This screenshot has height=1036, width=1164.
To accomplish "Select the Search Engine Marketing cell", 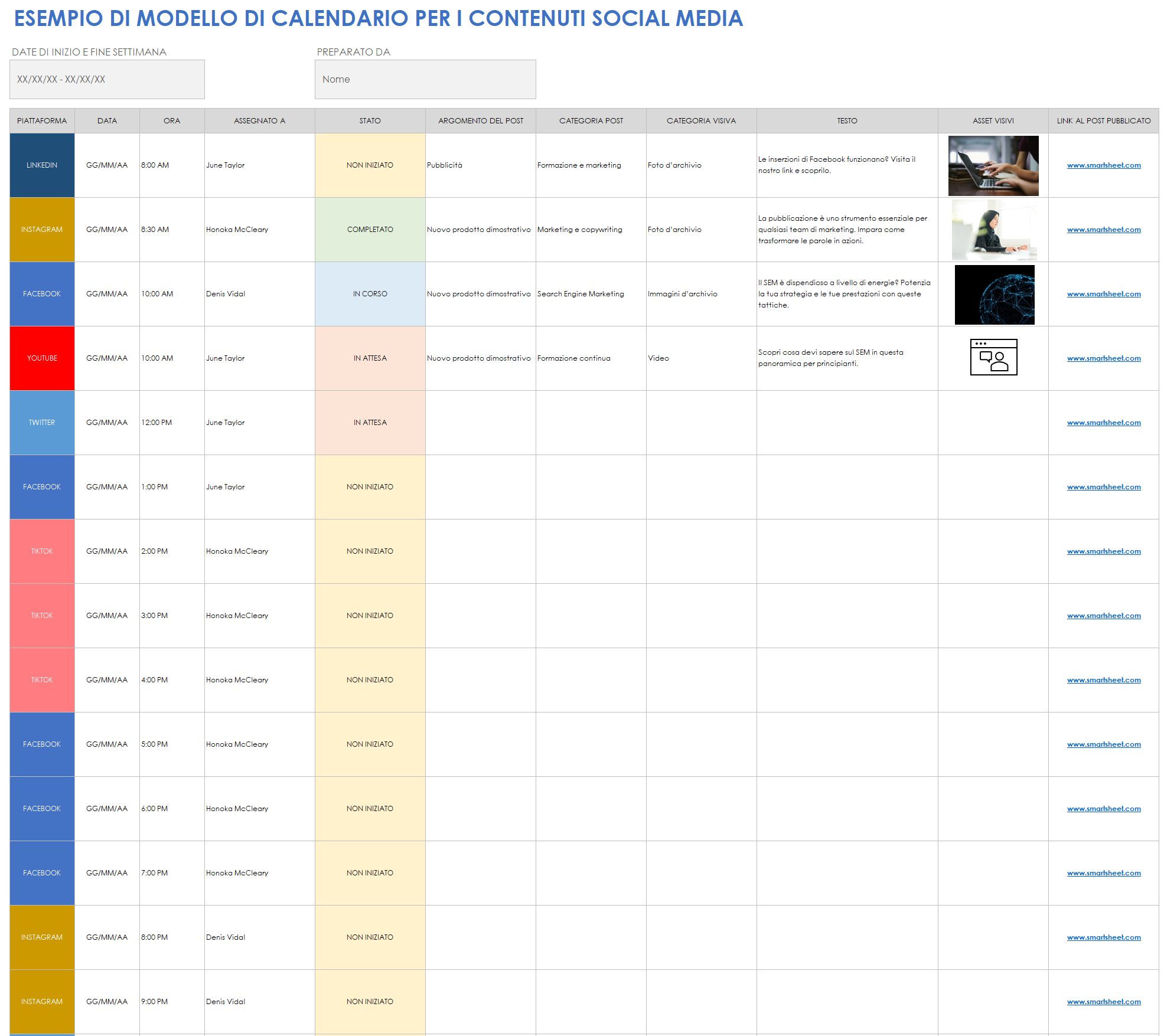I will 591,294.
